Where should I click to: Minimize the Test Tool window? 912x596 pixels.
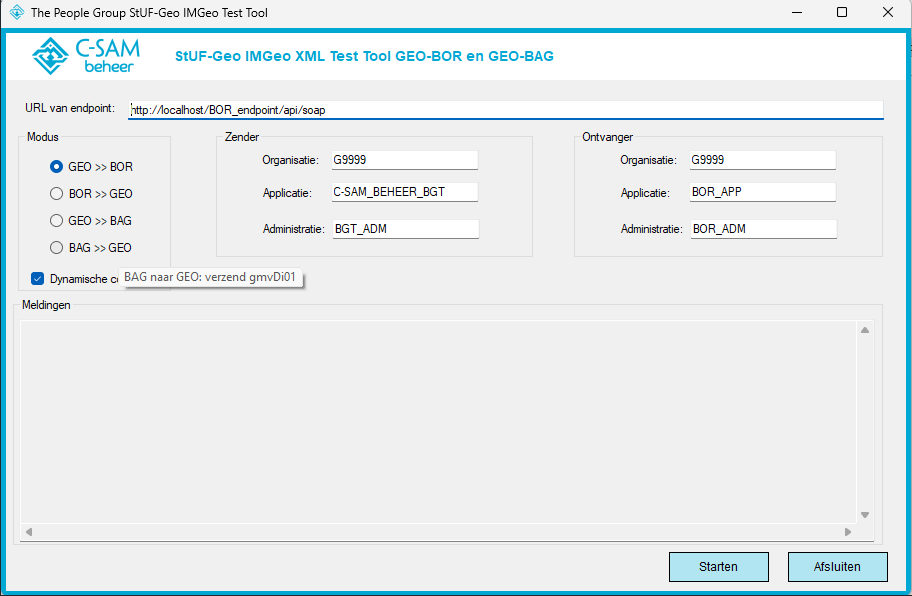click(x=797, y=12)
